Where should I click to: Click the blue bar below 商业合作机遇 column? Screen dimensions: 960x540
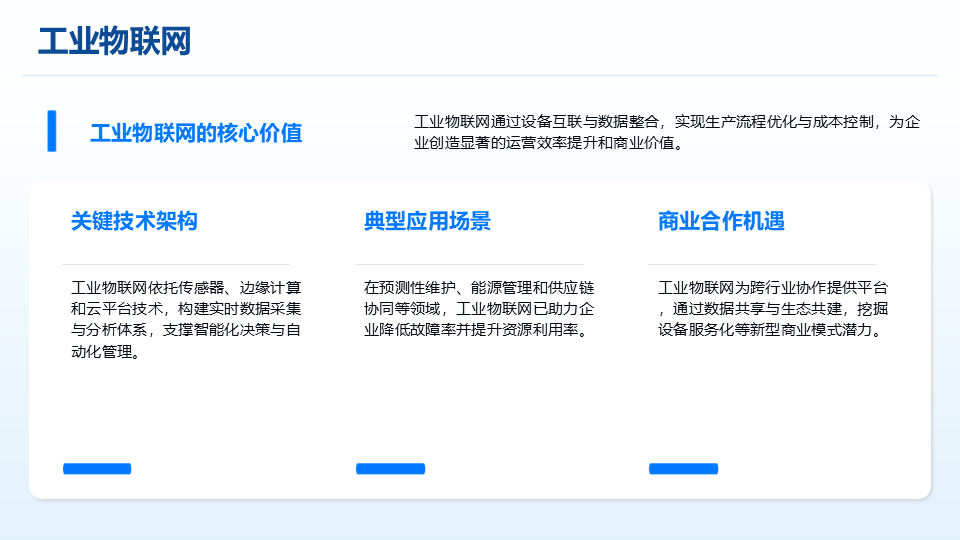[x=683, y=468]
